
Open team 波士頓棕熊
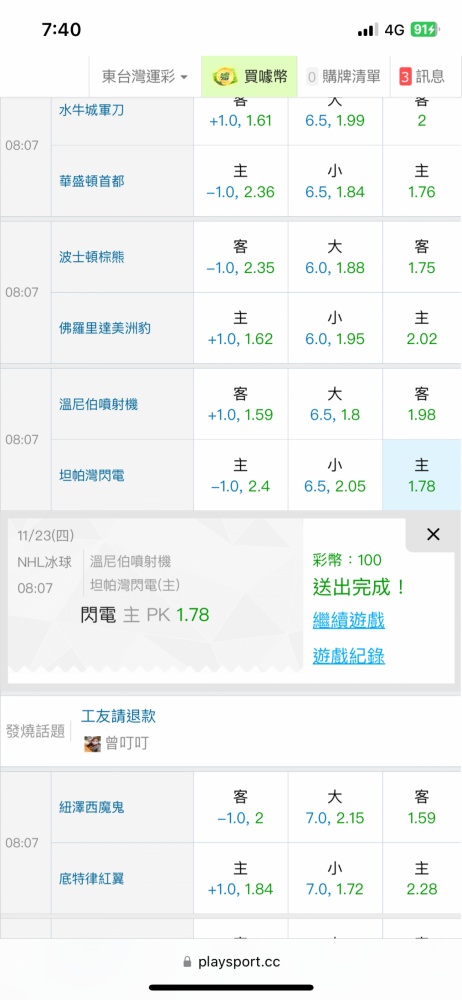(91, 257)
